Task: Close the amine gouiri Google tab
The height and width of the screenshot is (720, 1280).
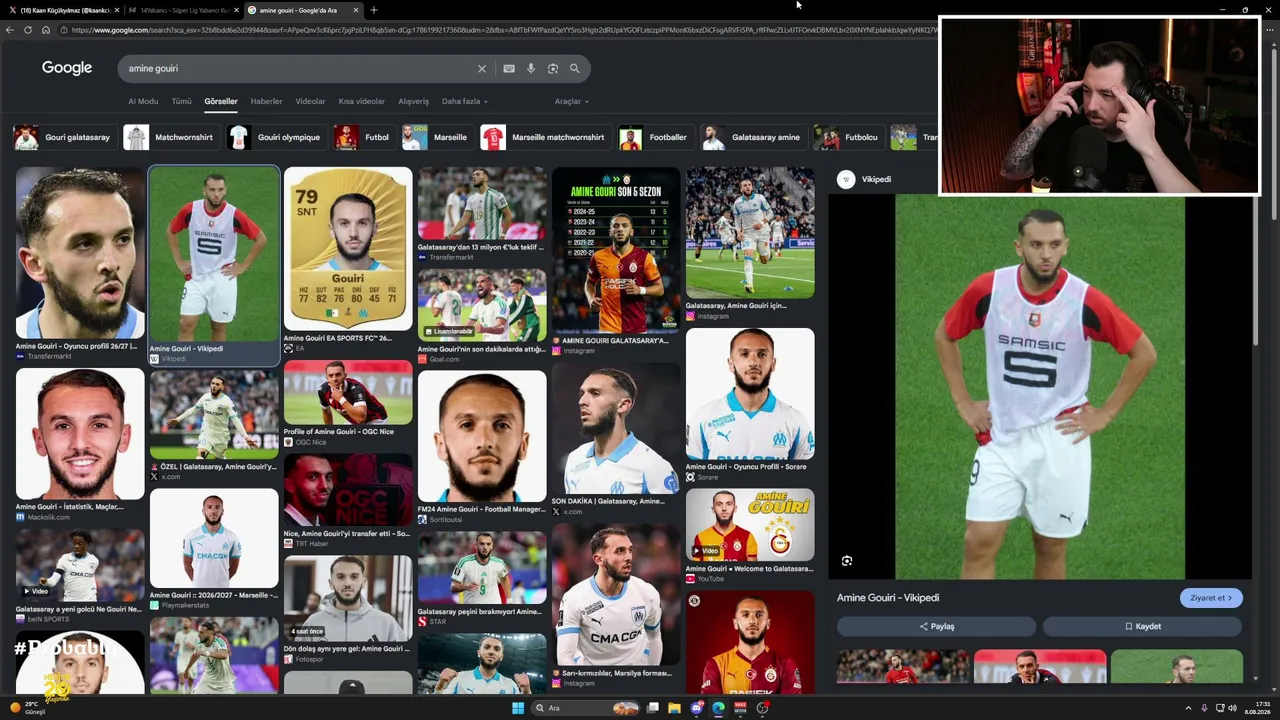Action: click(x=355, y=10)
